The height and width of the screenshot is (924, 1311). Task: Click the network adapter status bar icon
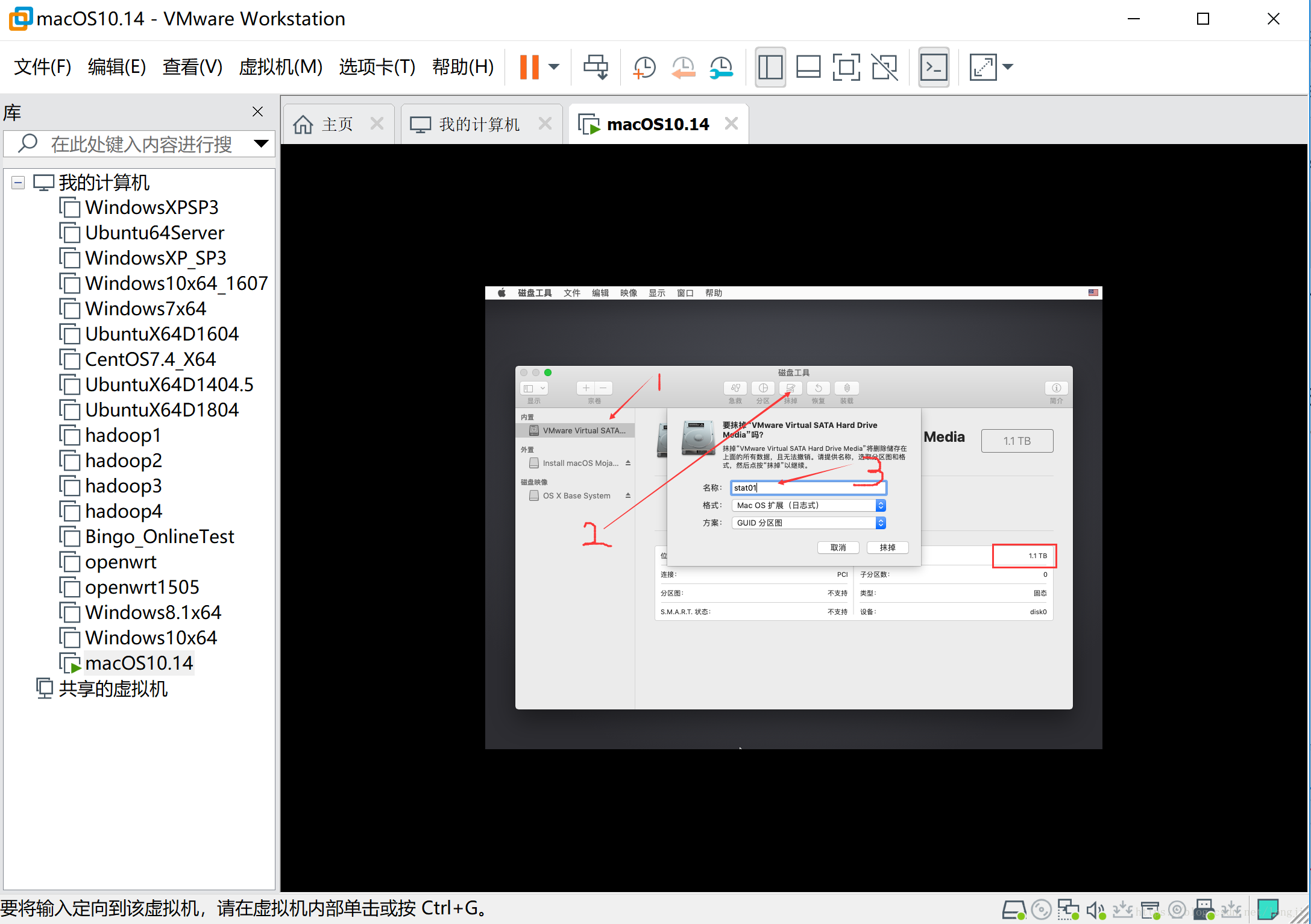point(1069,909)
